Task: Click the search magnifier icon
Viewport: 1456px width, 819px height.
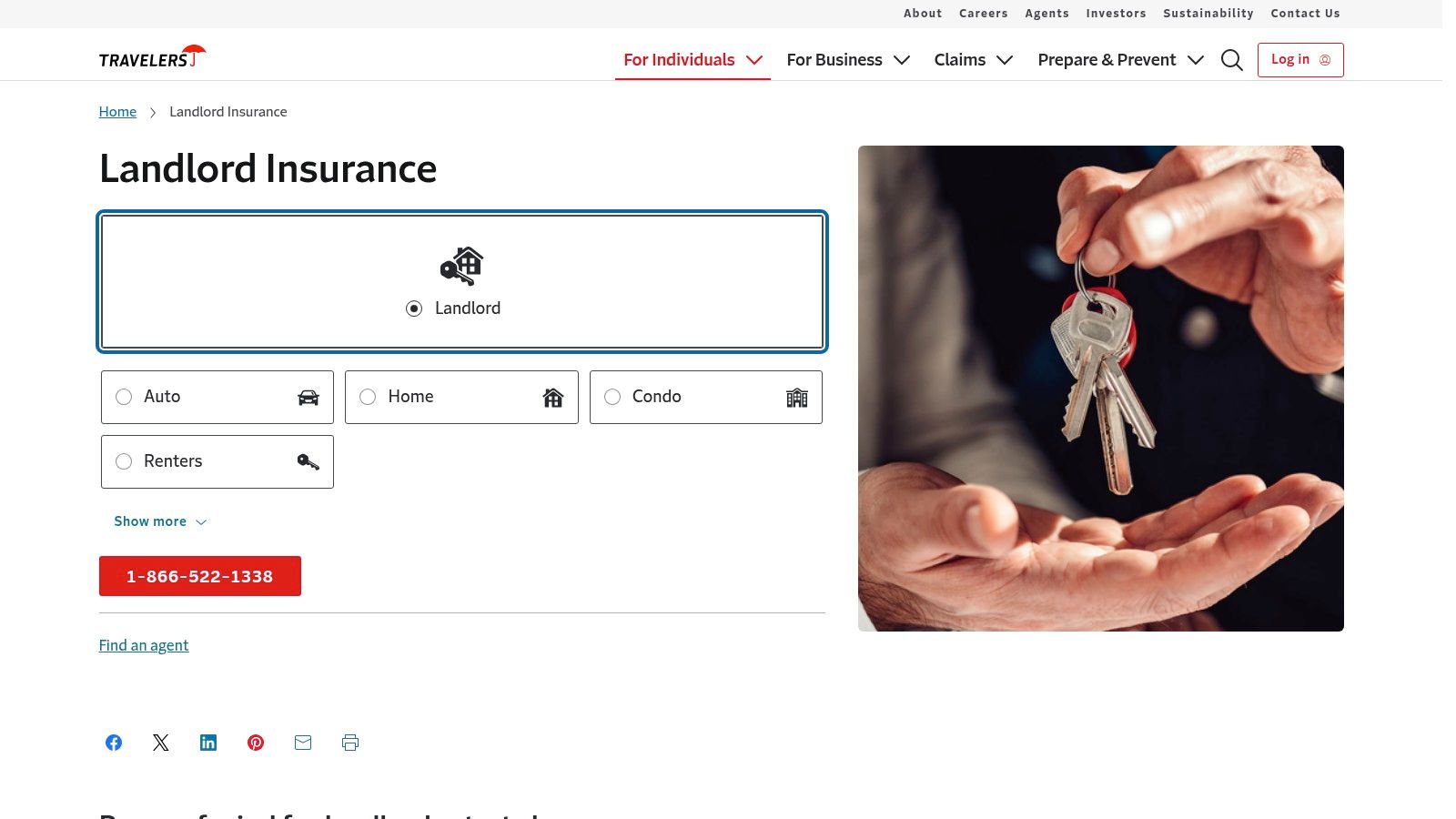Action: (1231, 60)
